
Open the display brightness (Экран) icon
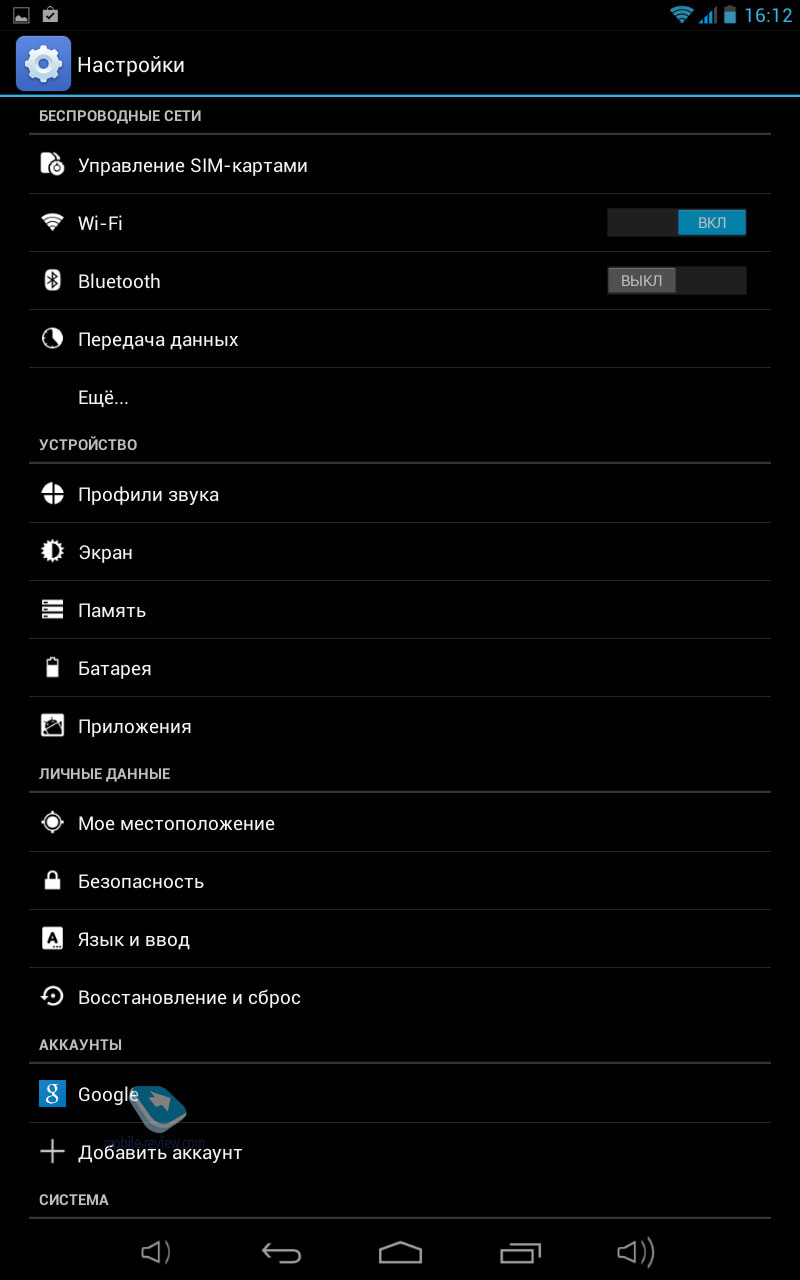coord(52,552)
